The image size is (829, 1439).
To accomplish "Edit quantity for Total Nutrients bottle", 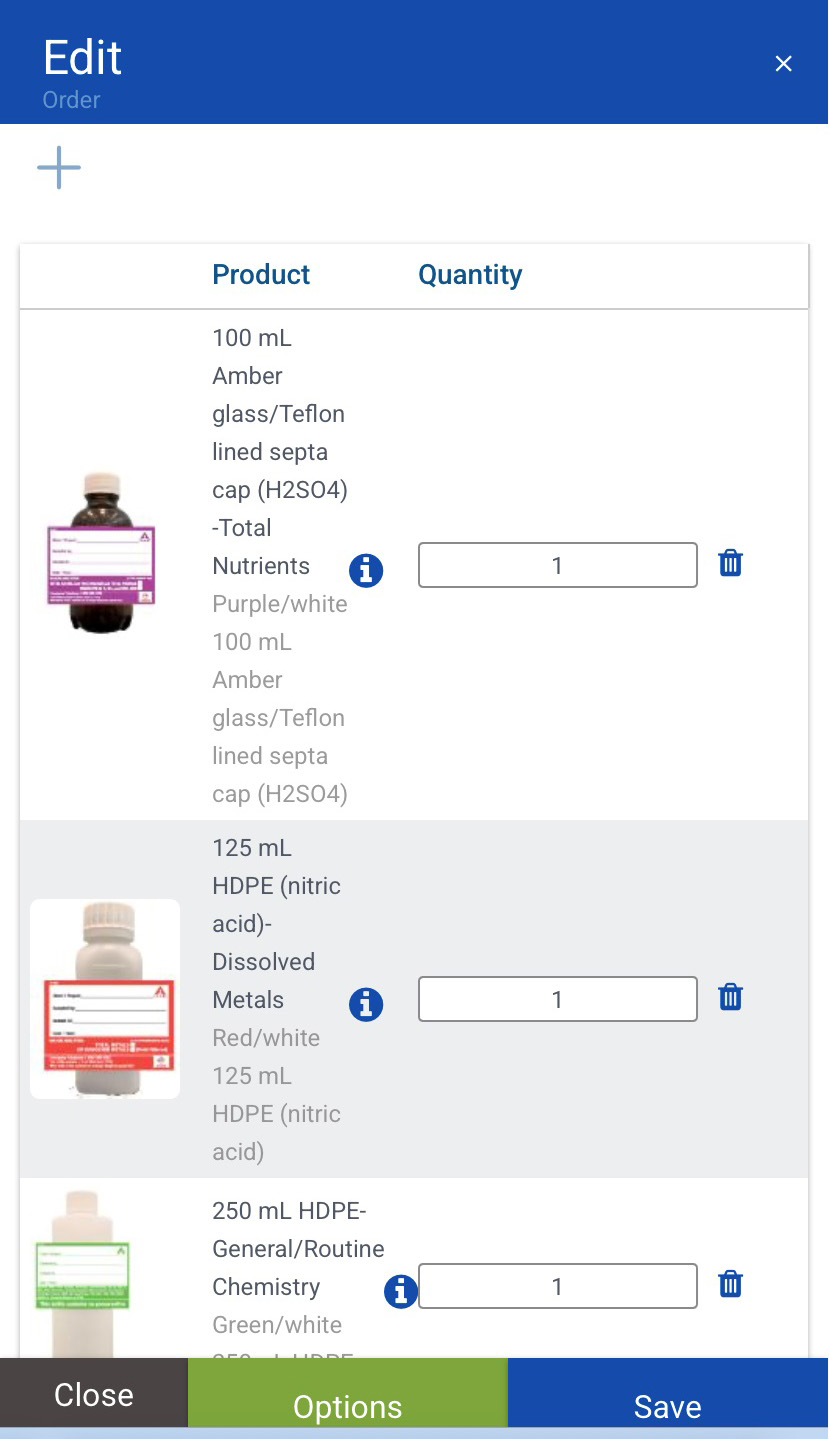I will click(x=557, y=565).
